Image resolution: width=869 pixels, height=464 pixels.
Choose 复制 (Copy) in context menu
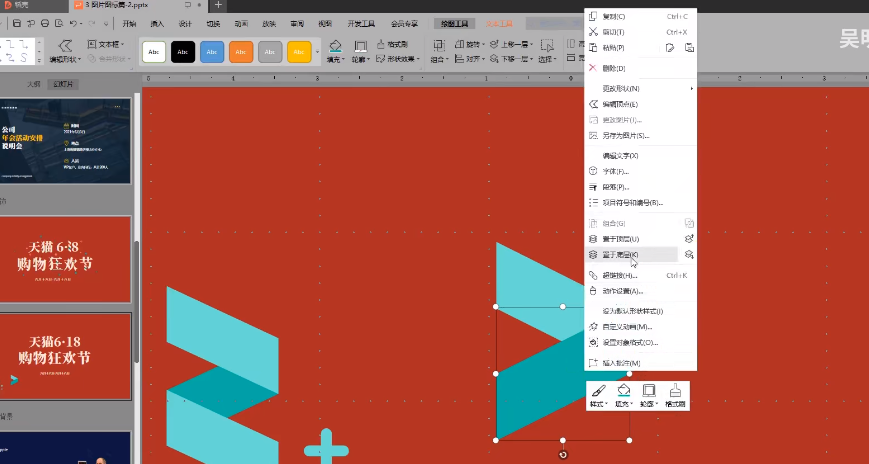[641, 17]
